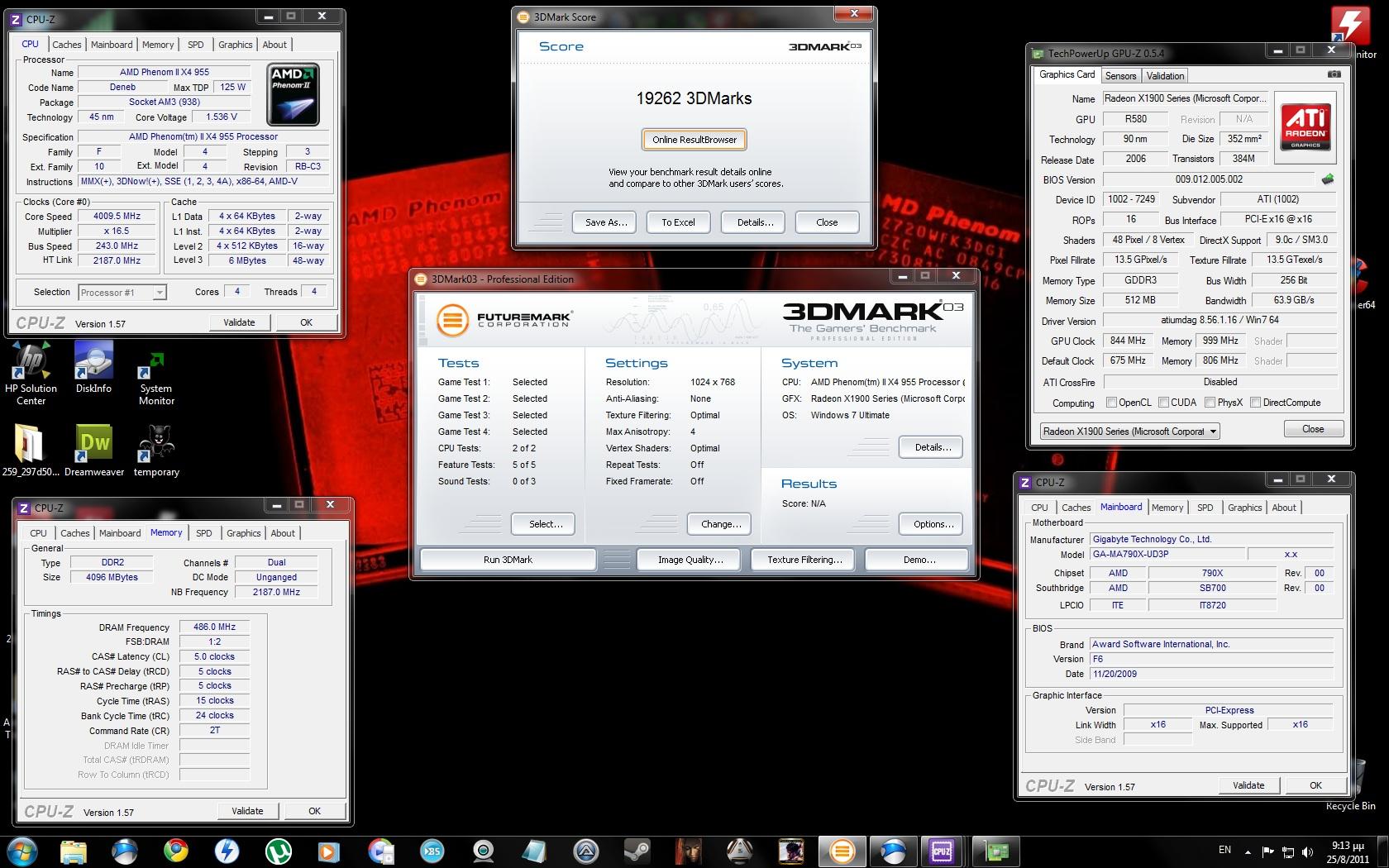
Task: Open the 'temporary' desktop shortcut
Action: click(156, 451)
